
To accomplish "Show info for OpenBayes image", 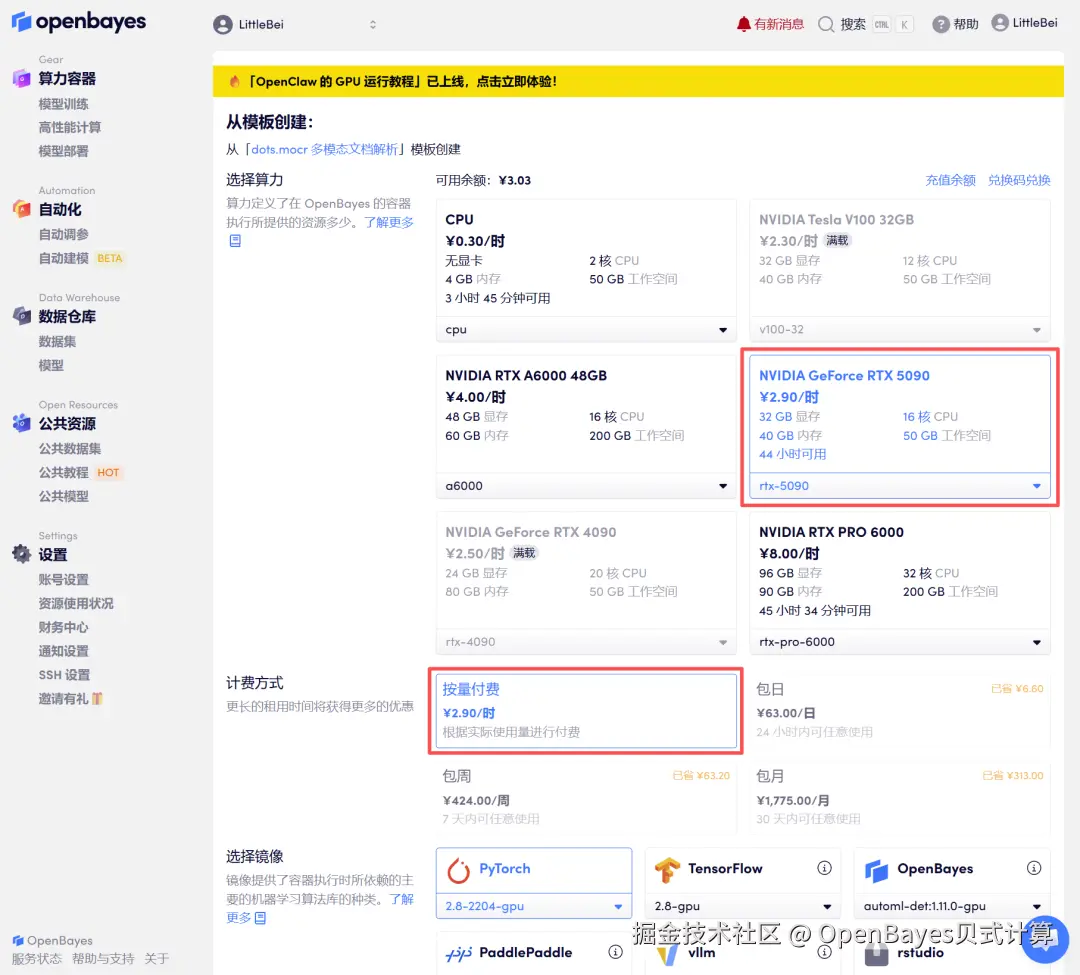I will click(1034, 868).
